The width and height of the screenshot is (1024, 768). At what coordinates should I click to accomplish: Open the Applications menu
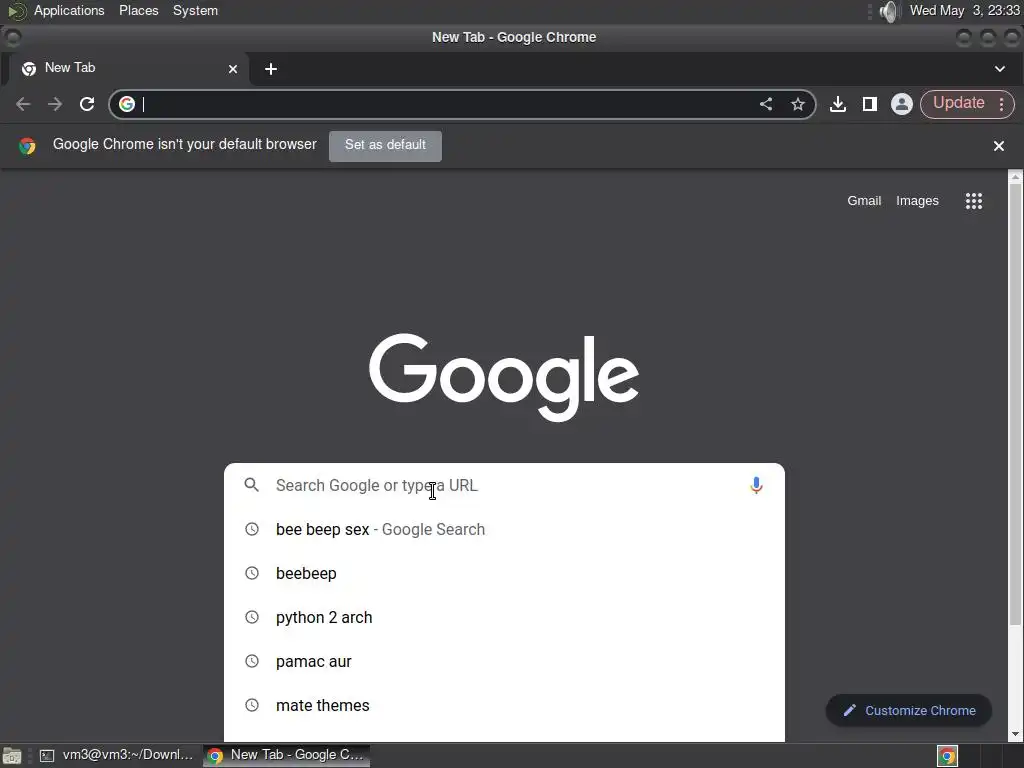pyautogui.click(x=69, y=10)
